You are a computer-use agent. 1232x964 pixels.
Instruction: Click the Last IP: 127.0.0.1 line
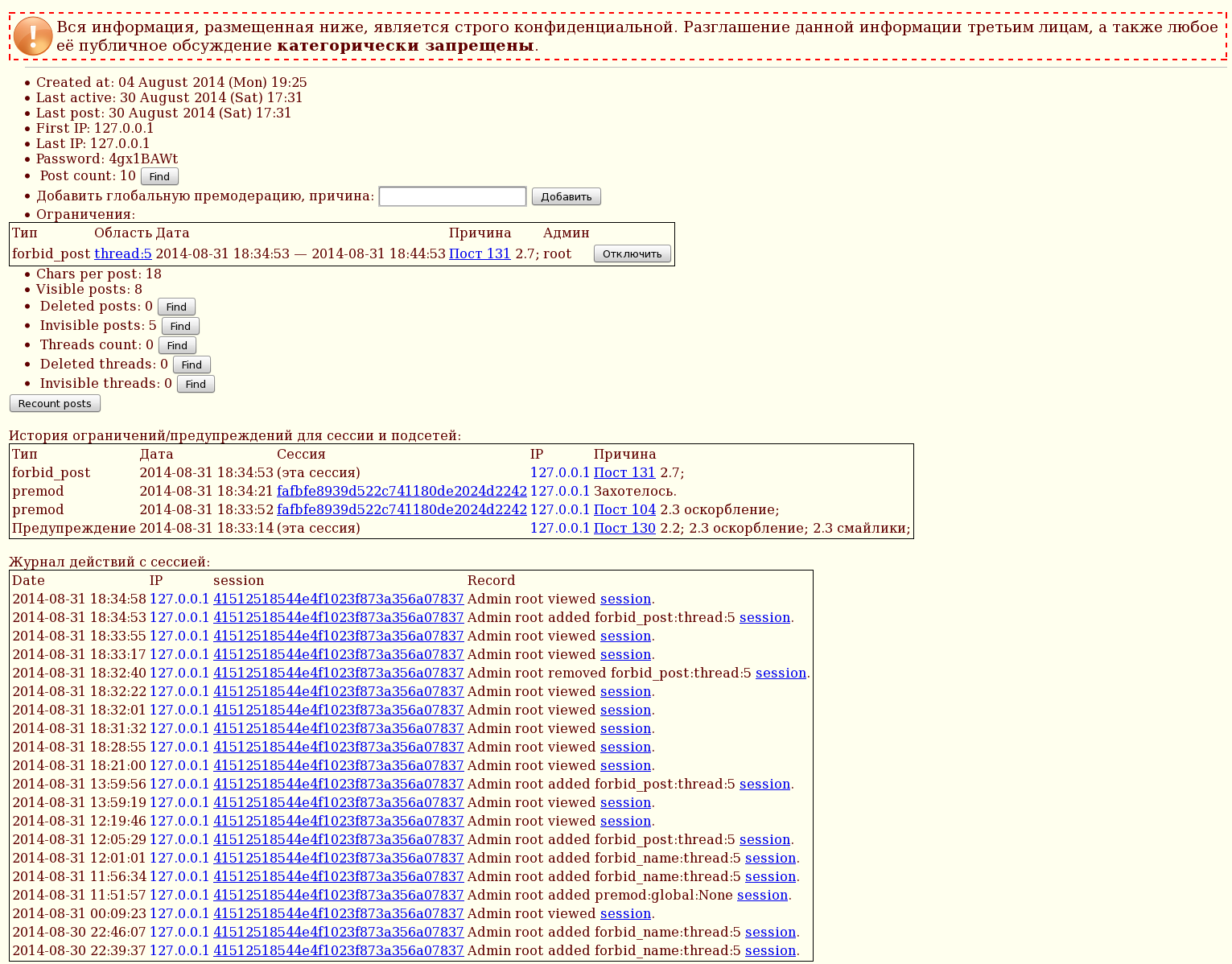pyautogui.click(x=93, y=143)
